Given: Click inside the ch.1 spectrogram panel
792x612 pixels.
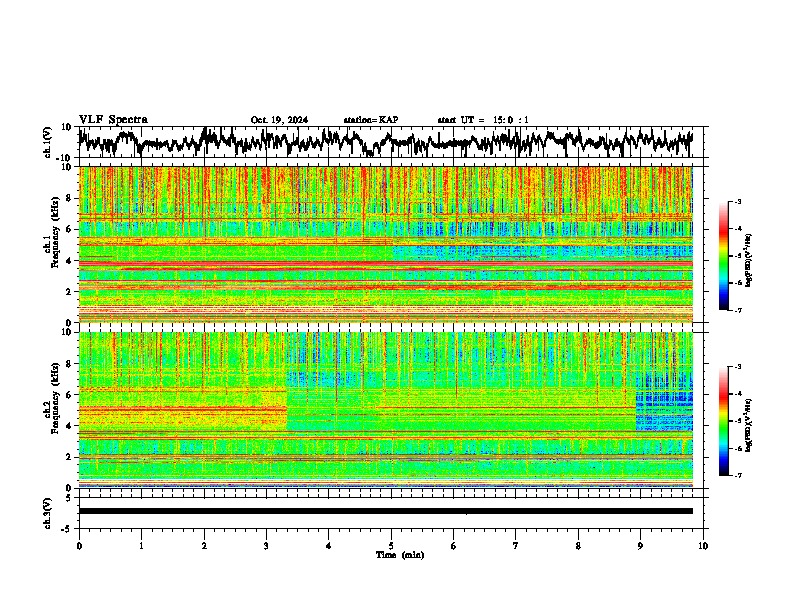Looking at the screenshot, I should coord(385,244).
